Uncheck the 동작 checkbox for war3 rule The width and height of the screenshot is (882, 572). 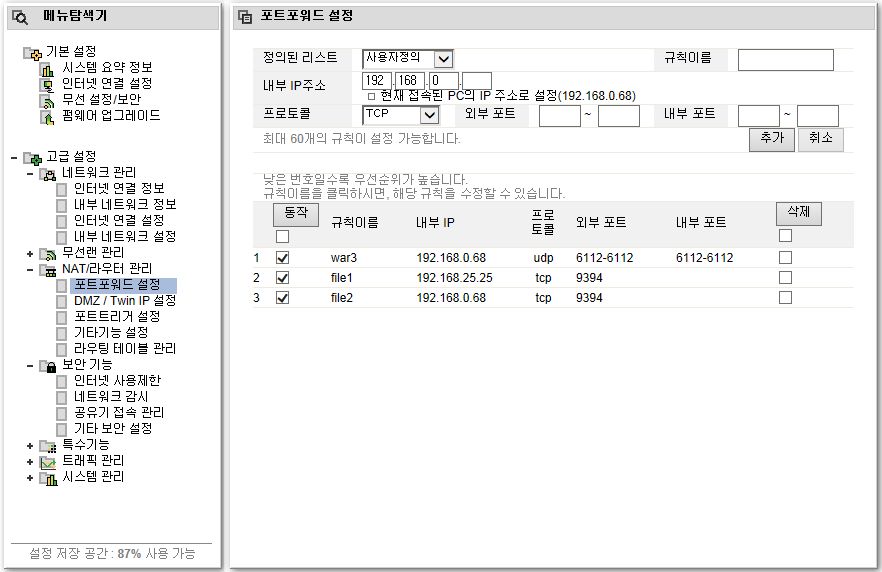click(x=282, y=258)
